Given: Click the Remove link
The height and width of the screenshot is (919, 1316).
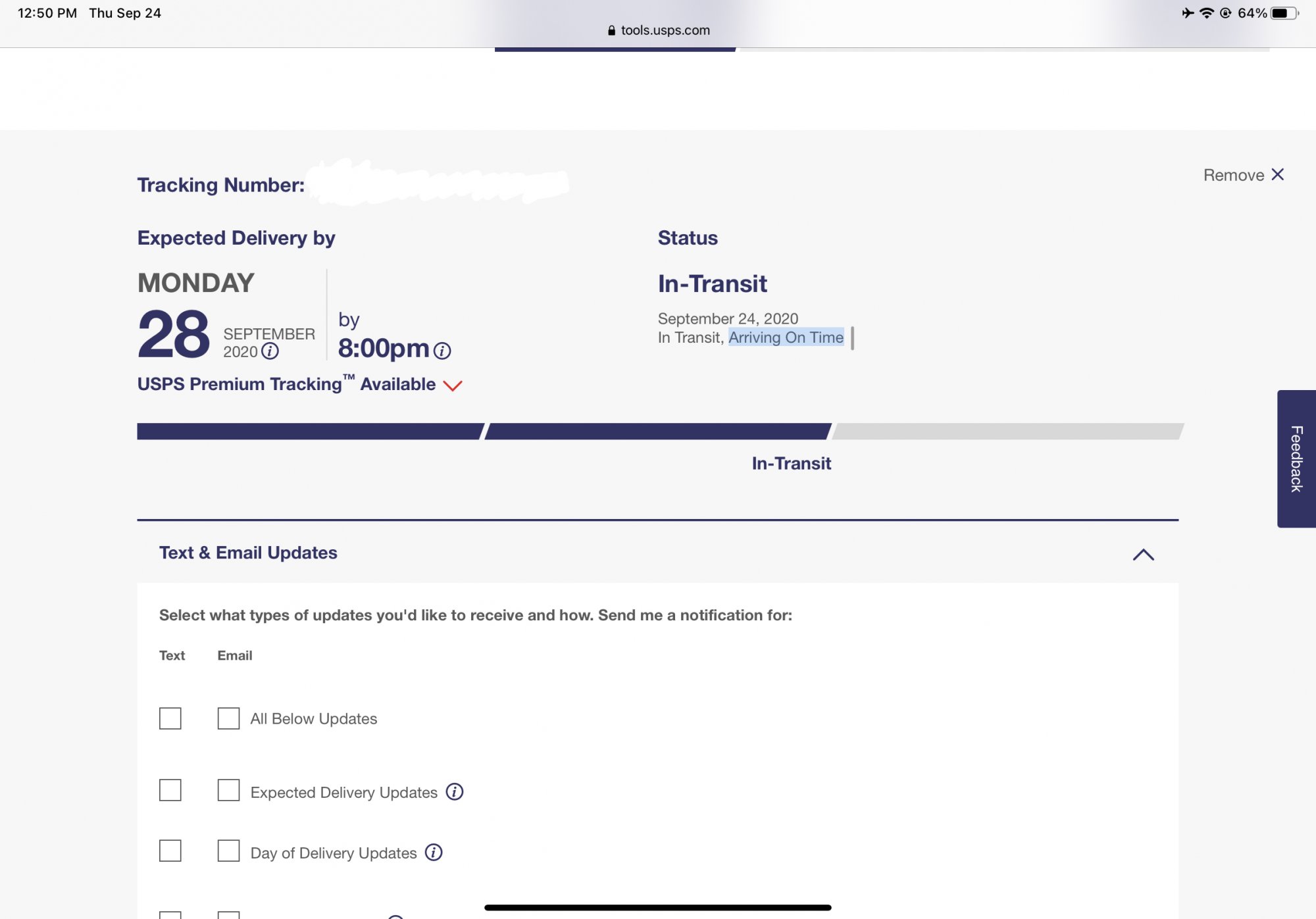Looking at the screenshot, I should [x=1234, y=175].
